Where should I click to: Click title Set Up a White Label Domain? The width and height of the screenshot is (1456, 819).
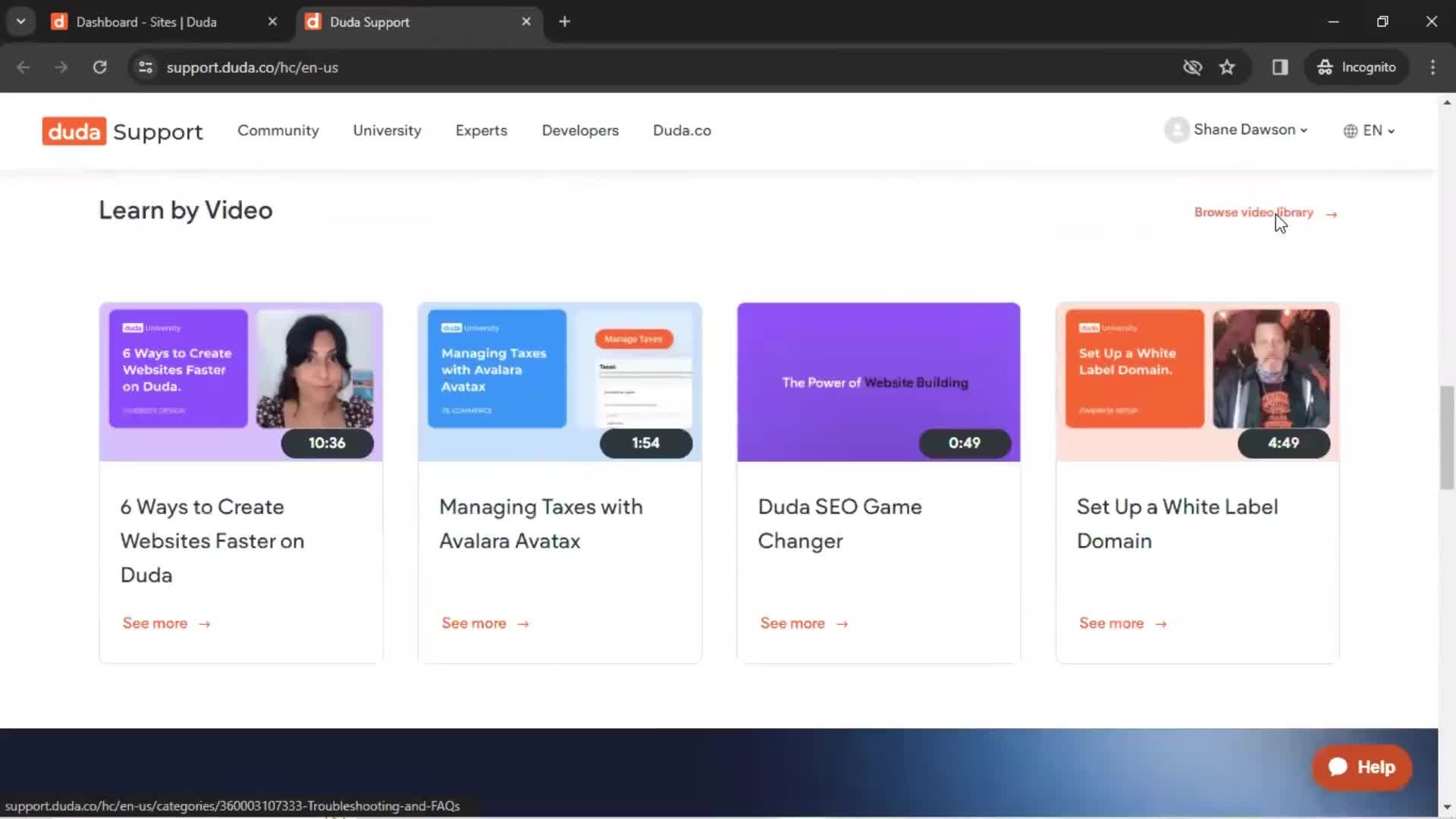click(1177, 524)
